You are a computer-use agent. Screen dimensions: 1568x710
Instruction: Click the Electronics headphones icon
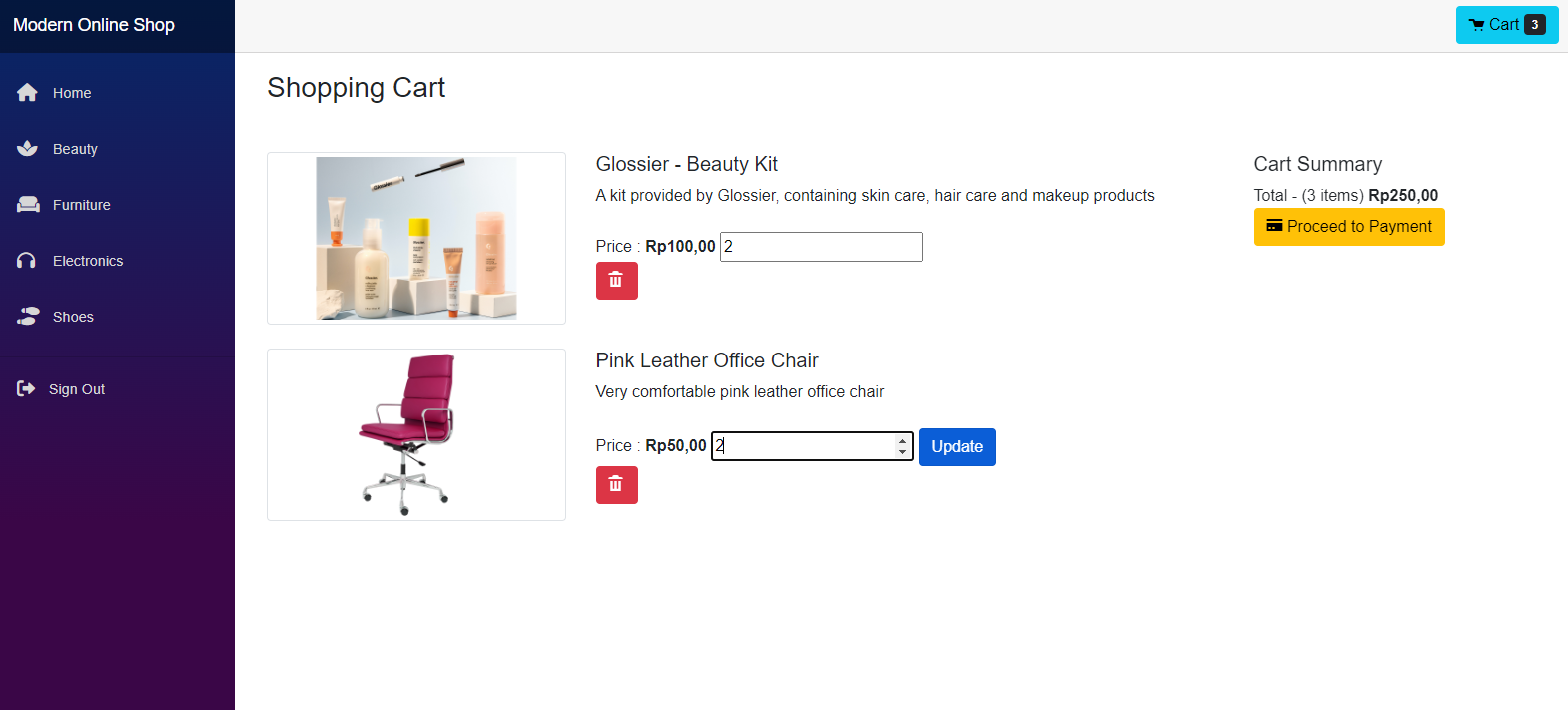tap(27, 261)
